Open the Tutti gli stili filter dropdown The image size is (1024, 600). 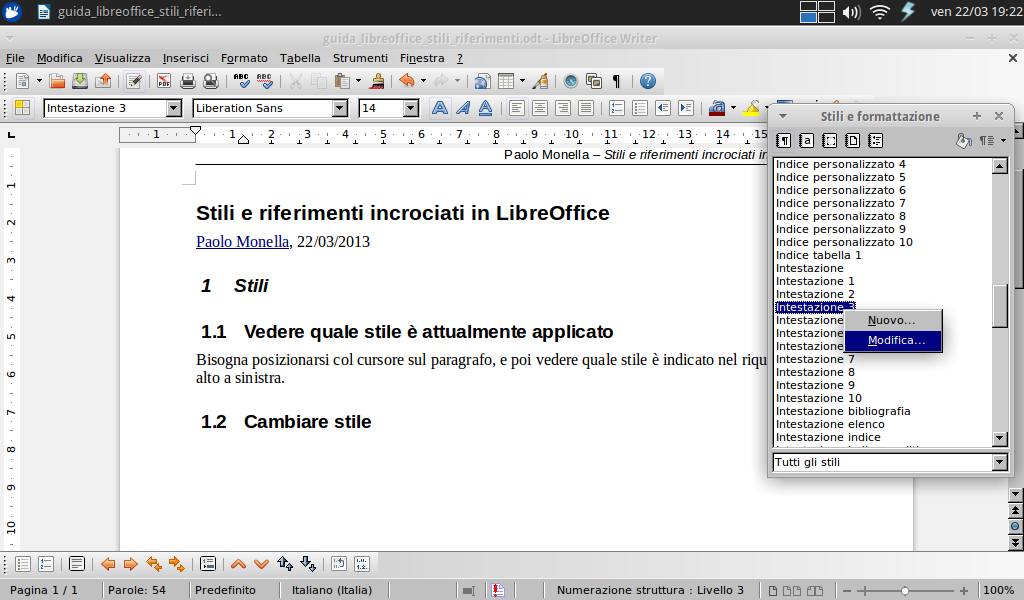[999, 462]
